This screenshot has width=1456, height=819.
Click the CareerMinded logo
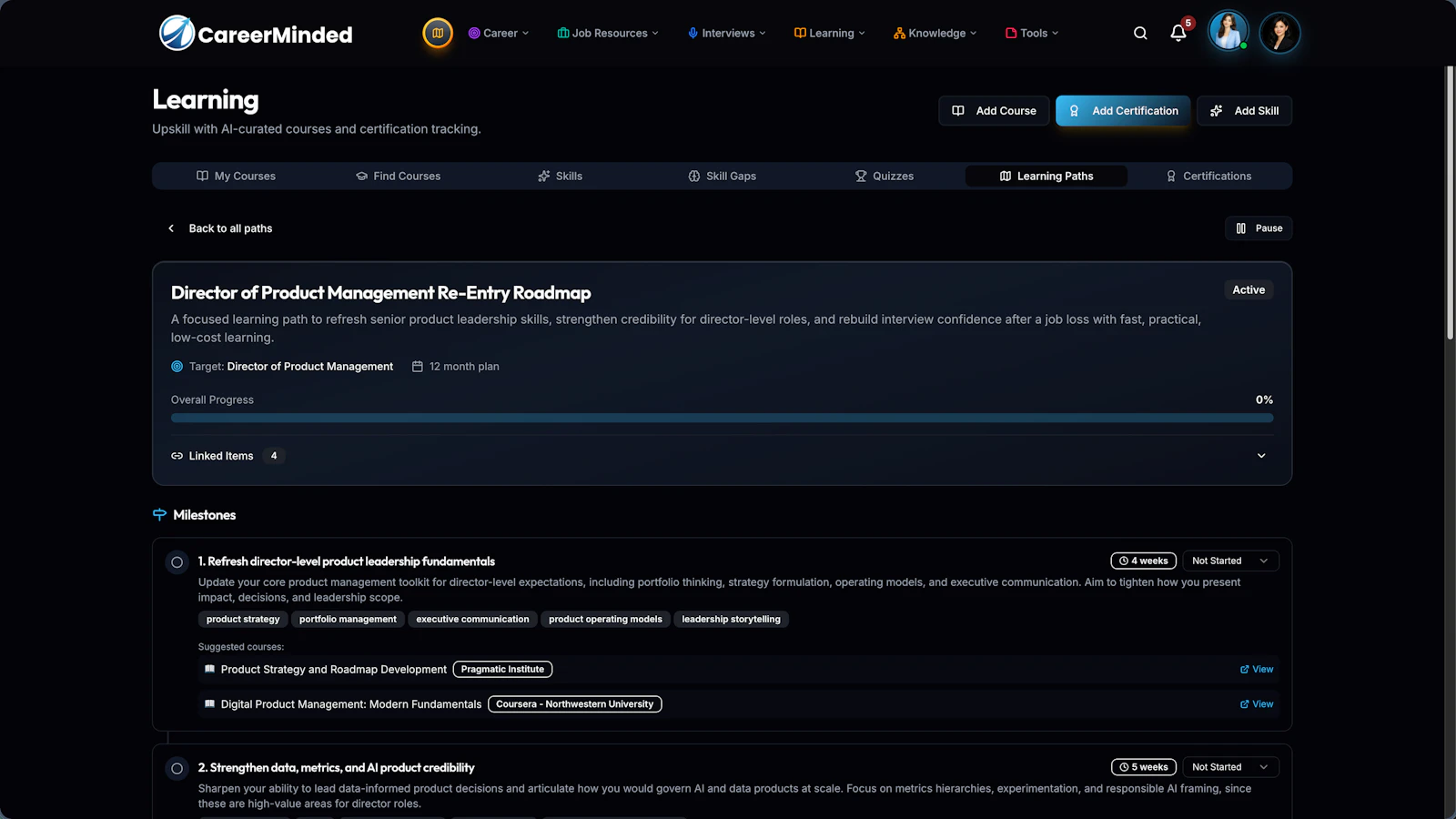tap(256, 34)
